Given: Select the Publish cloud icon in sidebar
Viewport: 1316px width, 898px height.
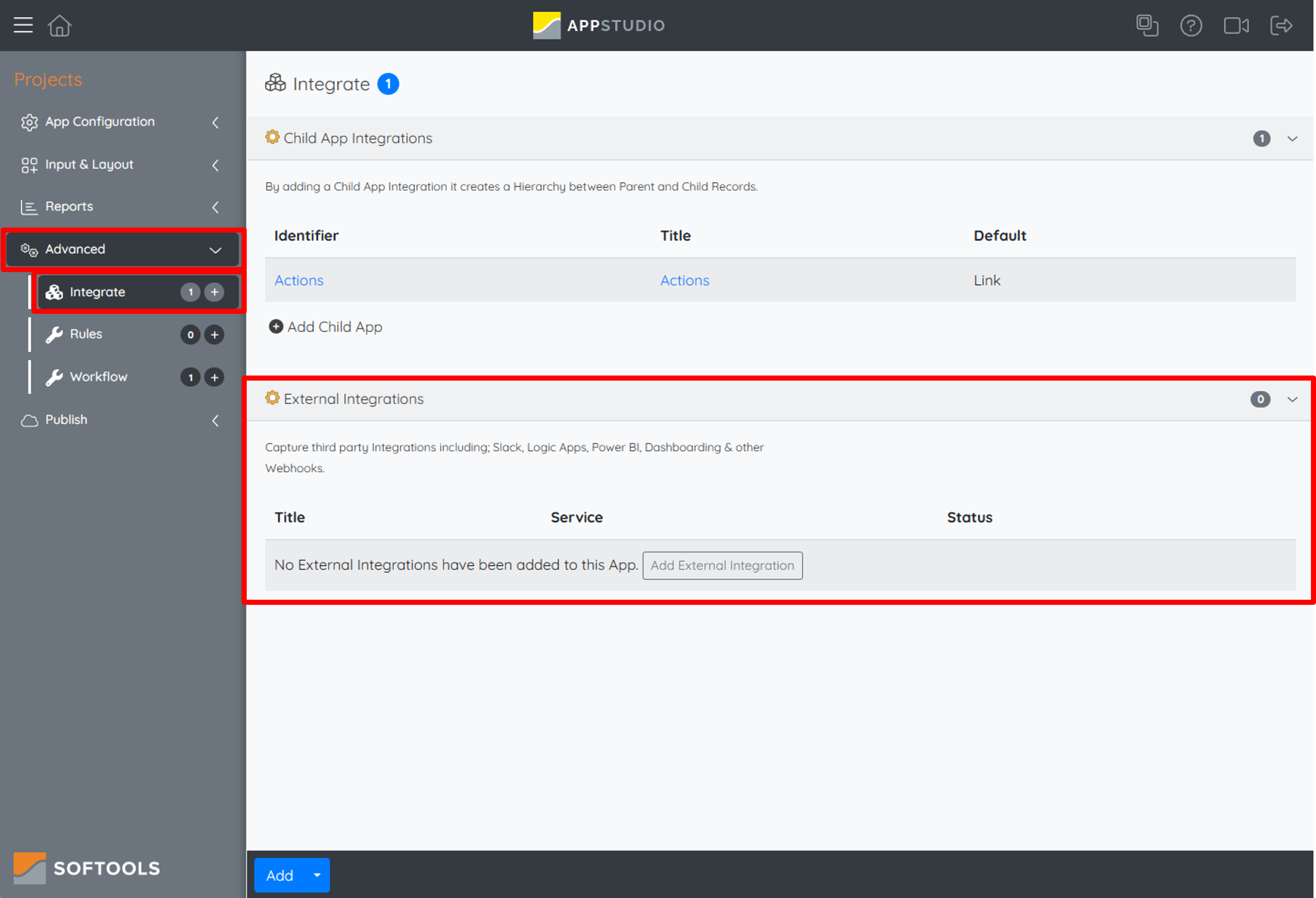Looking at the screenshot, I should tap(29, 420).
